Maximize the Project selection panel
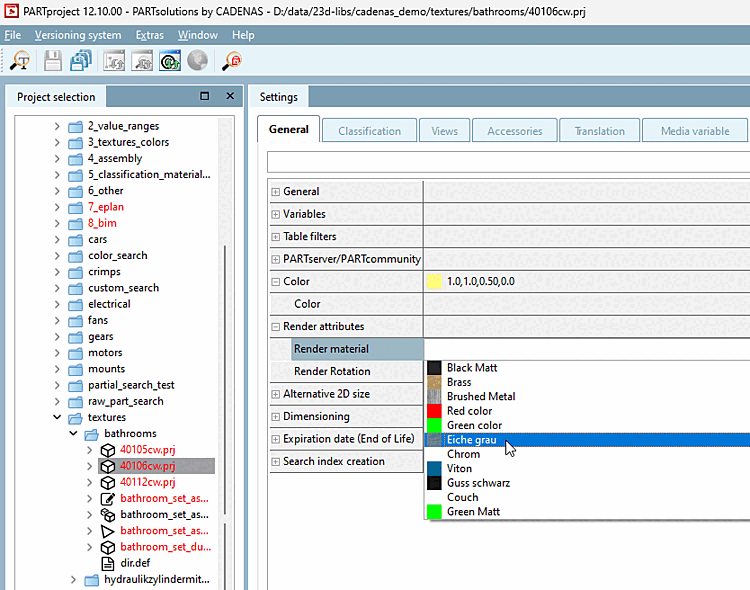The width and height of the screenshot is (750, 590). pyautogui.click(x=205, y=97)
